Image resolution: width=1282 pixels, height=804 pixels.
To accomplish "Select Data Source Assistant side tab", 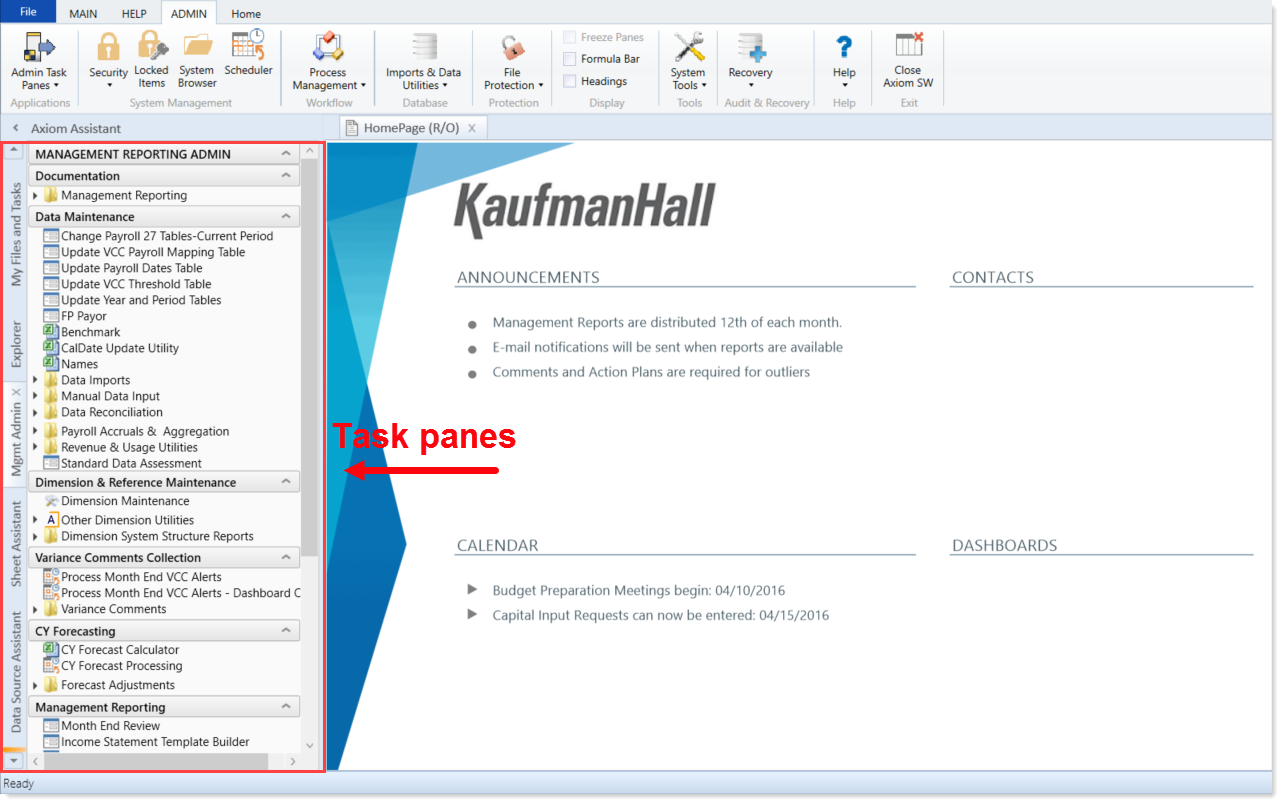I will [x=16, y=672].
